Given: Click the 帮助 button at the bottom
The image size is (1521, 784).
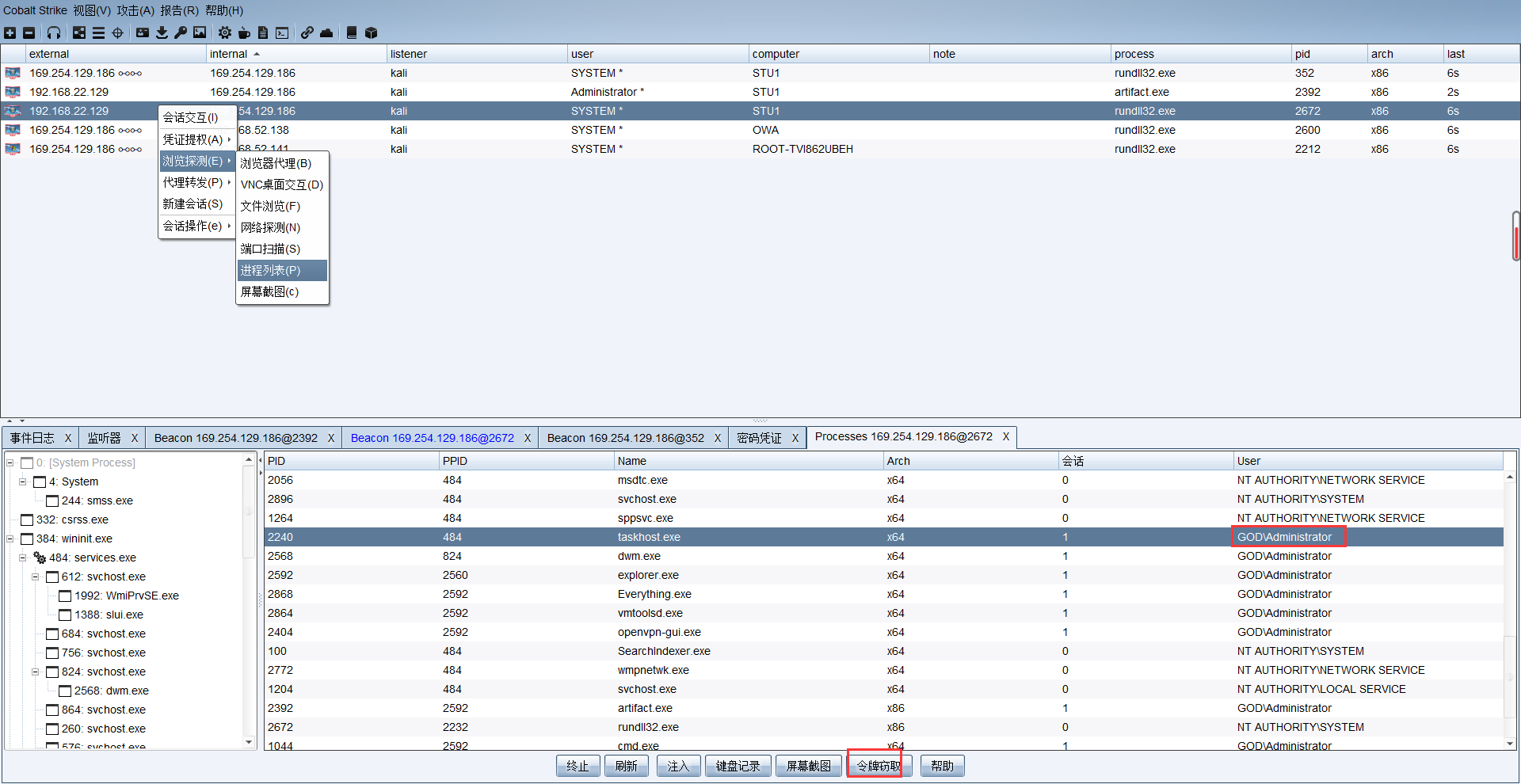Looking at the screenshot, I should [x=942, y=766].
